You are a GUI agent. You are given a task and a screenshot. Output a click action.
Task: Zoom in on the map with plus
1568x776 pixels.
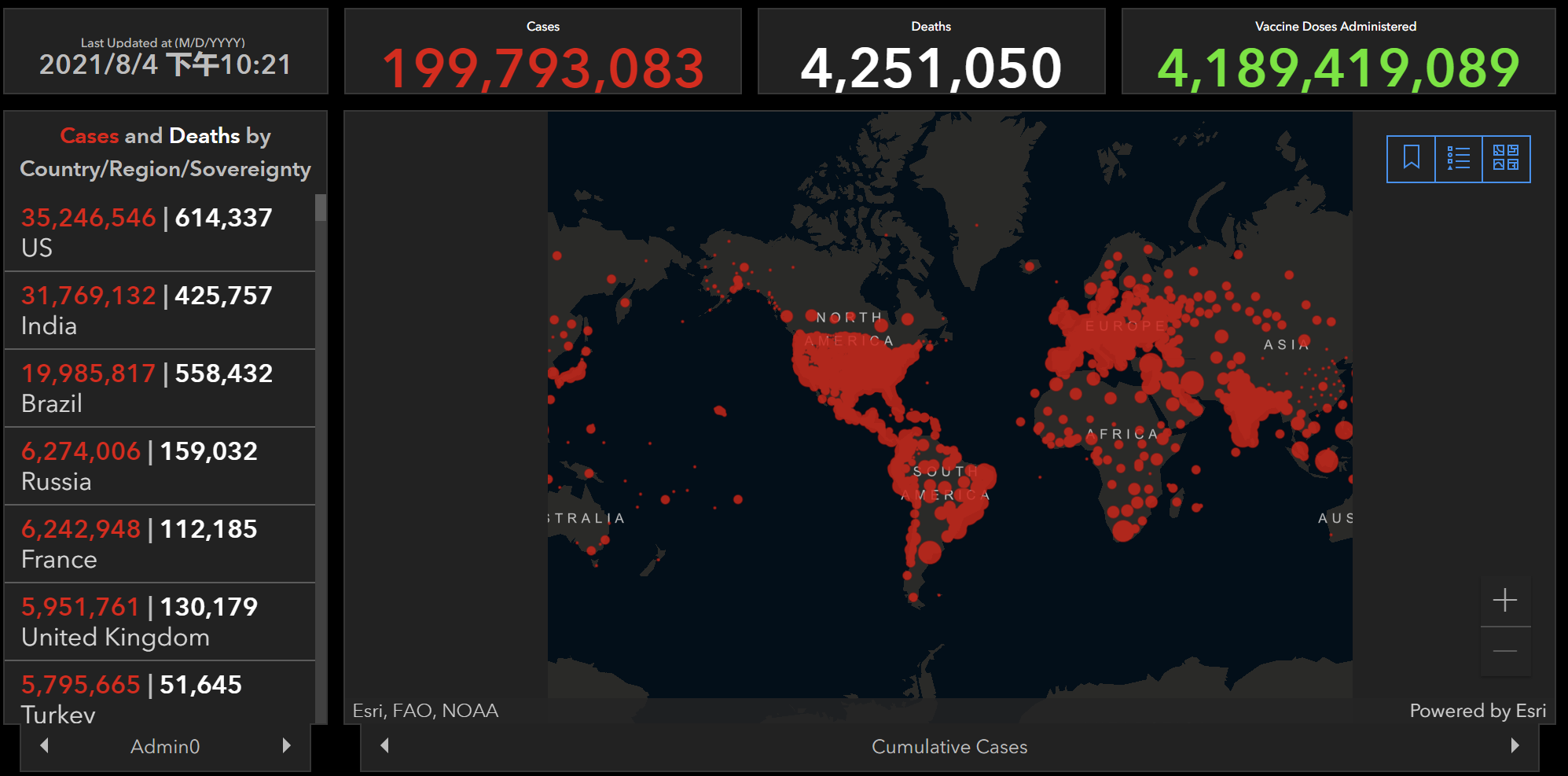click(x=1505, y=601)
